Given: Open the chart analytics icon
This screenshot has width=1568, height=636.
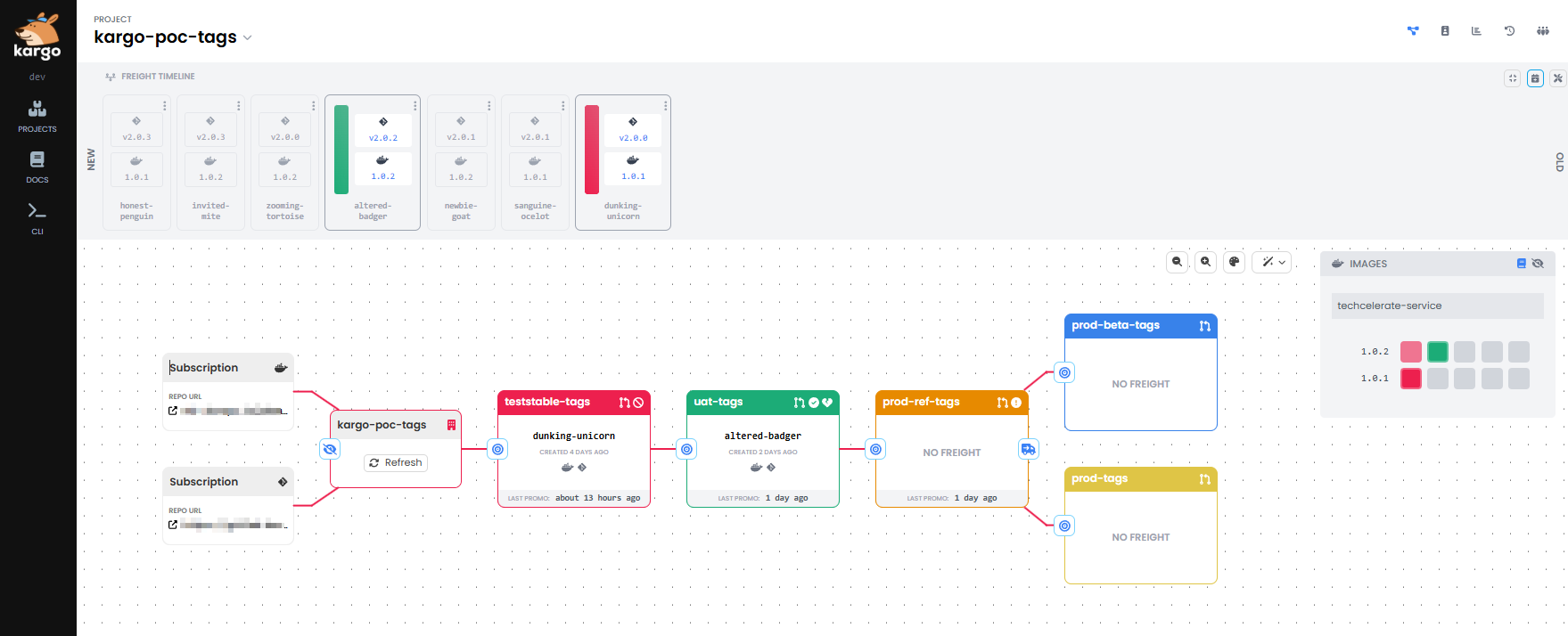Looking at the screenshot, I should click(x=1476, y=31).
